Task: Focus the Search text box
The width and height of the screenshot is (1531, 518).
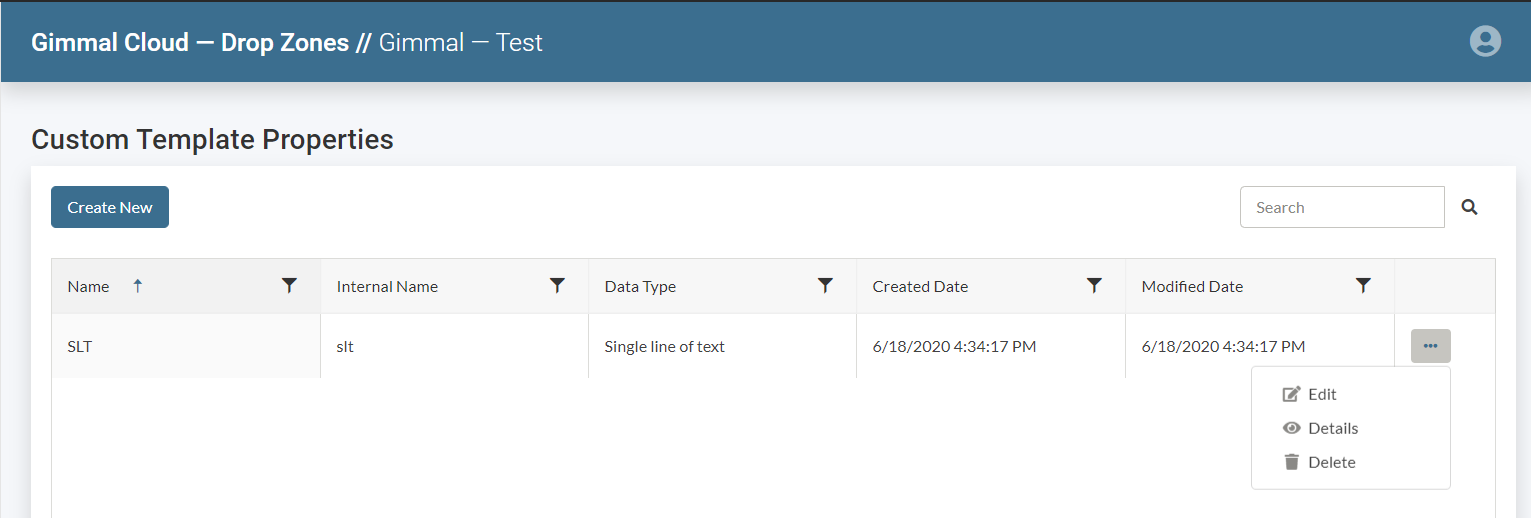Action: coord(1341,207)
